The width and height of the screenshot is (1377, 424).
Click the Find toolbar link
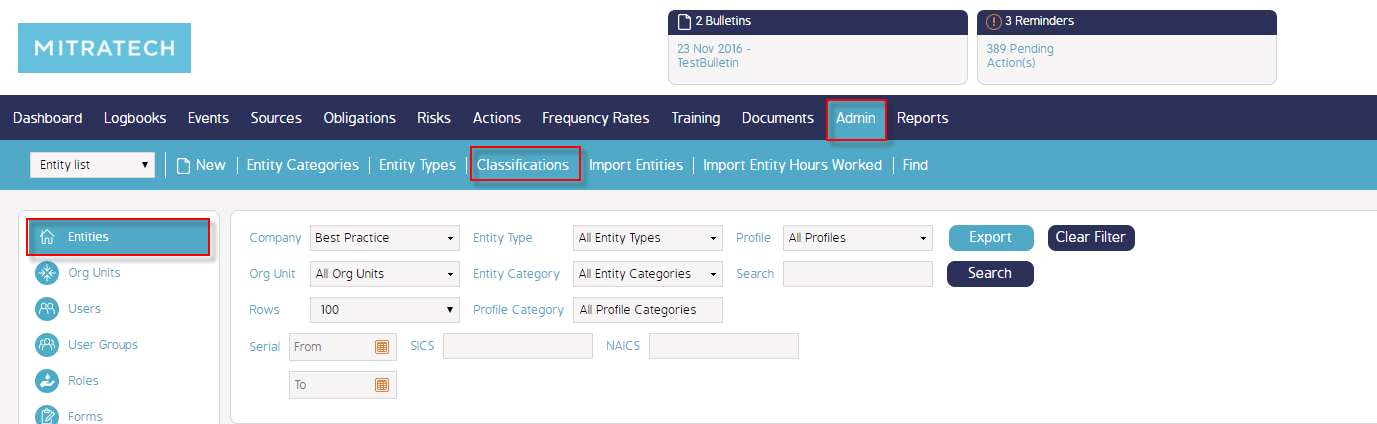point(915,165)
